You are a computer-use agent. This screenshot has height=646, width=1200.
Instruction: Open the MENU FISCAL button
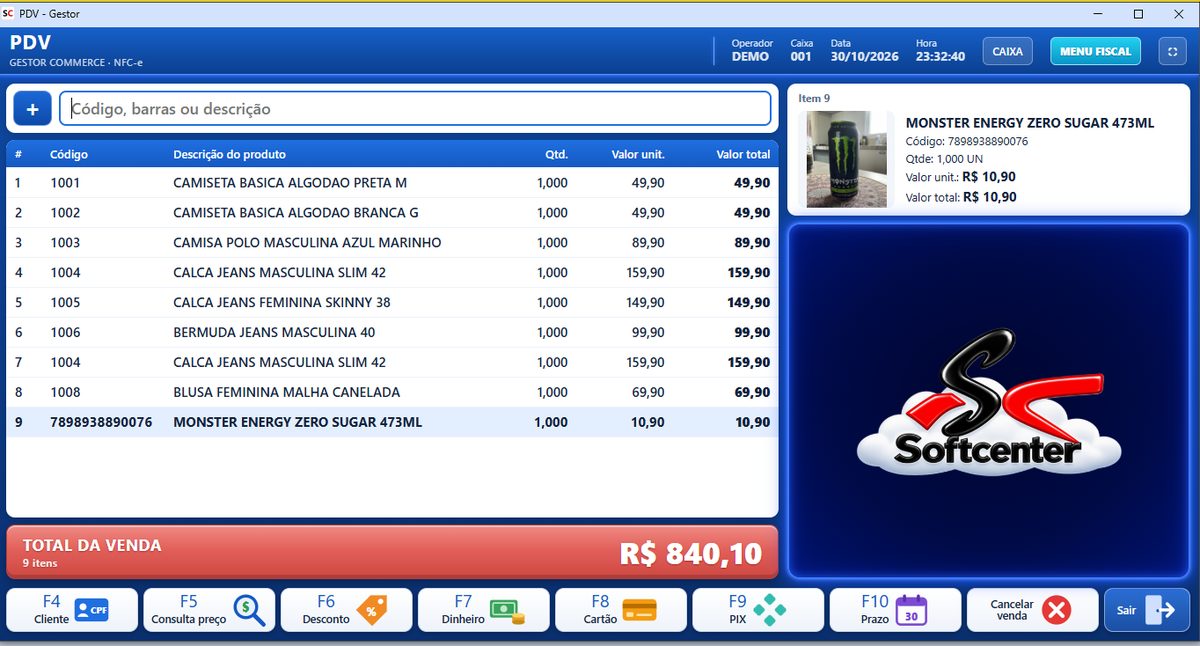click(x=1095, y=51)
